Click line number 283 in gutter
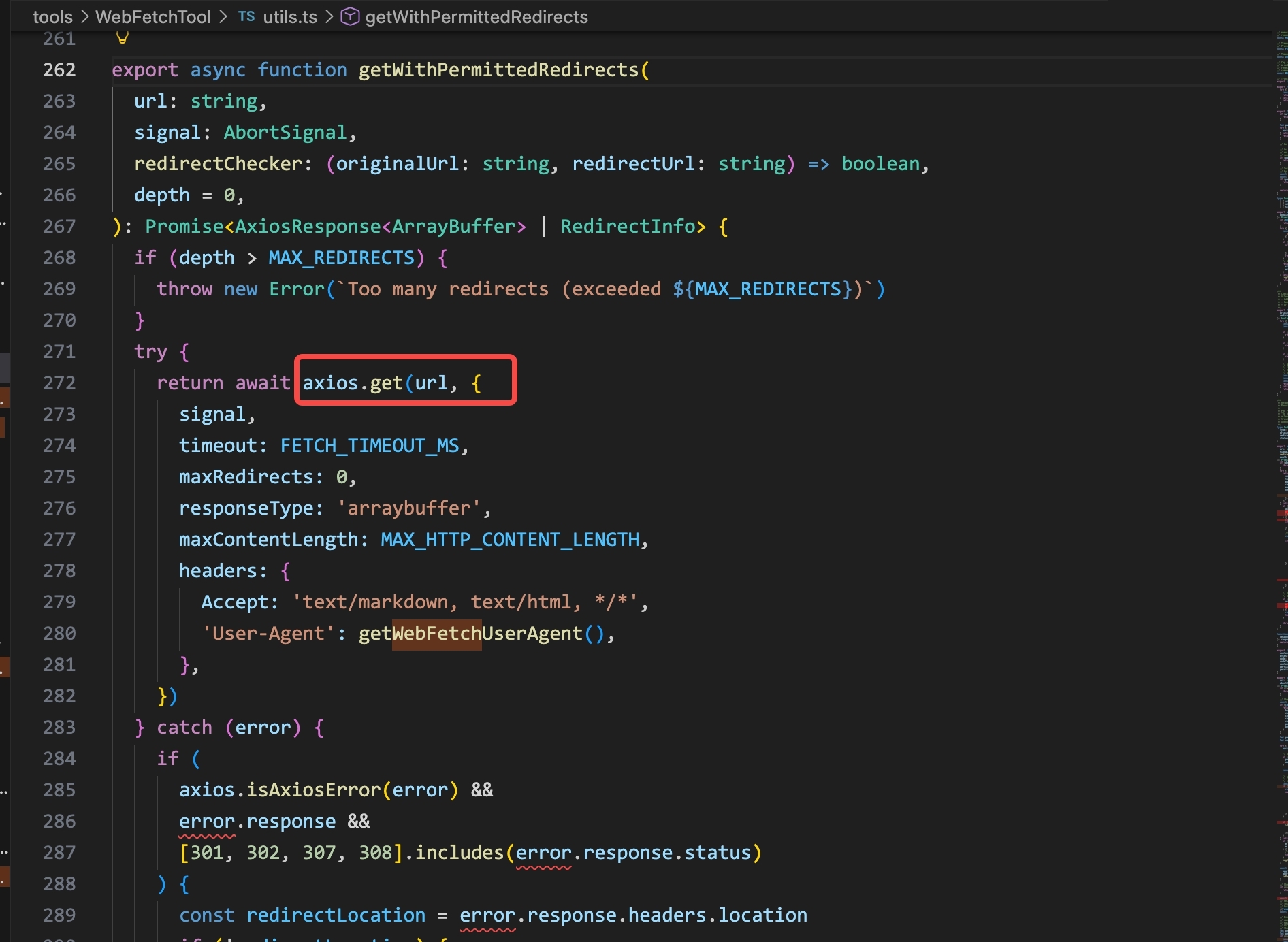This screenshot has height=942, width=1288. pos(59,728)
